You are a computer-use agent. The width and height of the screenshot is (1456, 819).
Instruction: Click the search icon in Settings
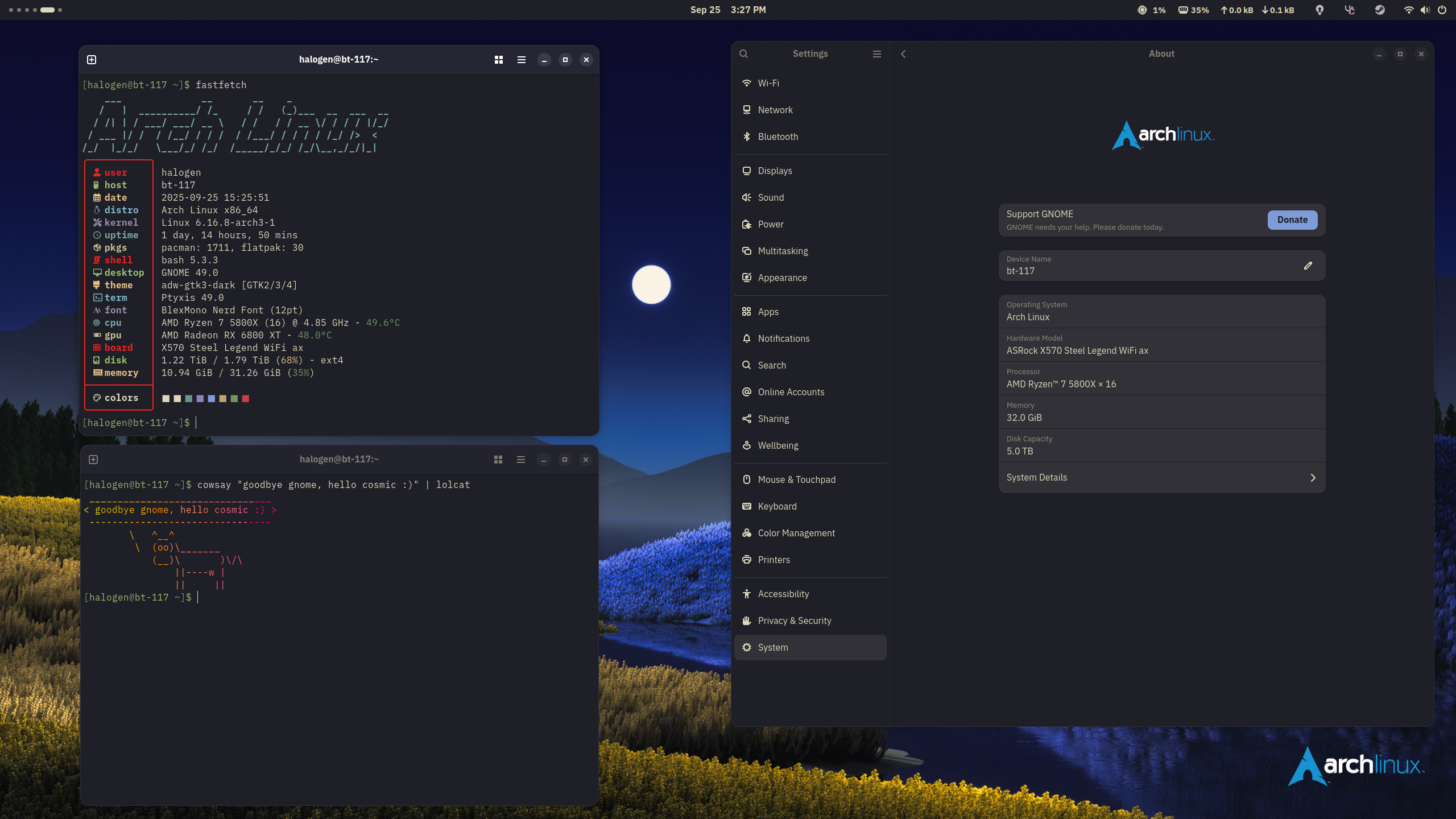point(743,54)
